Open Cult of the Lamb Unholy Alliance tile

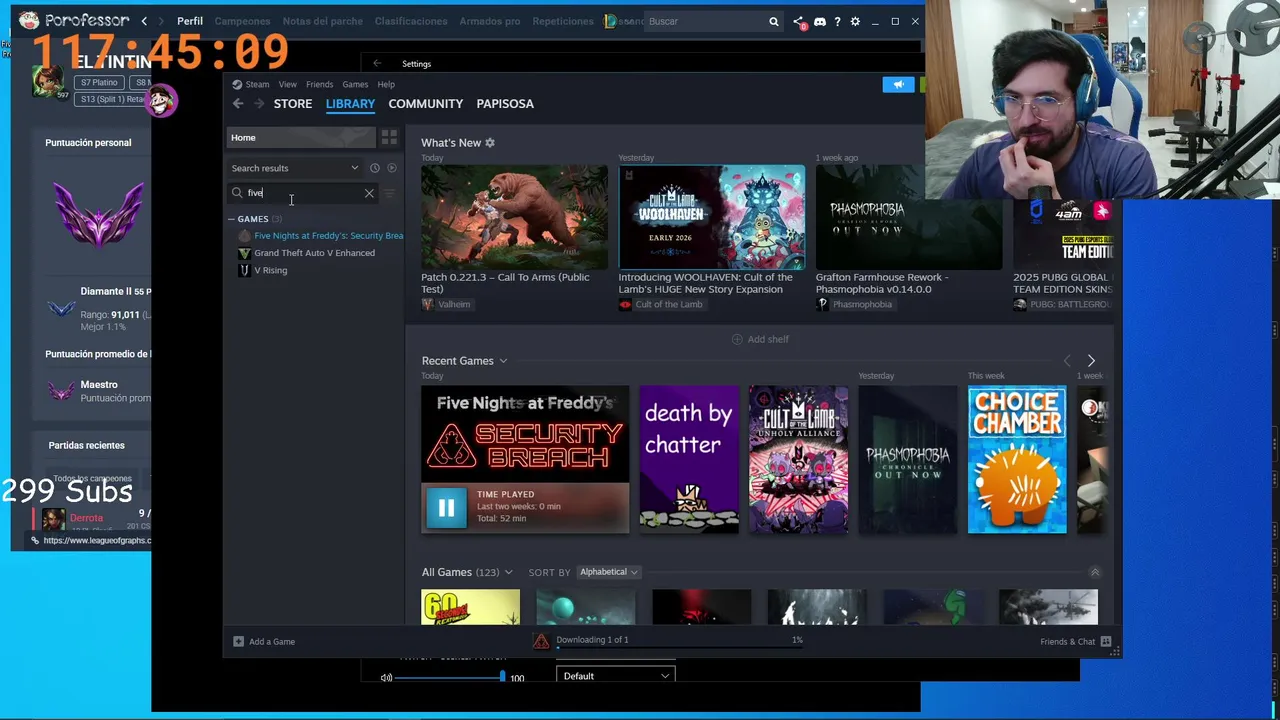pos(798,459)
